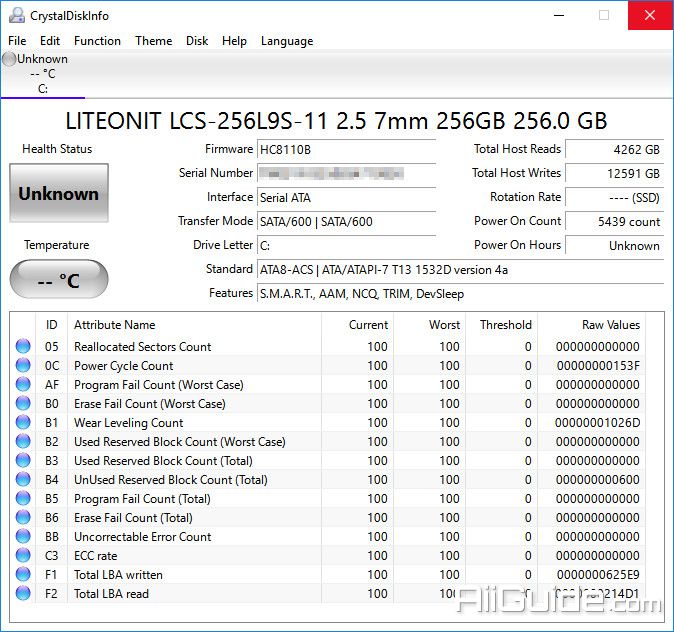Click status orb for Used Reserved Block Count (Total)
Screen dimensions: 674x632
coord(23,460)
